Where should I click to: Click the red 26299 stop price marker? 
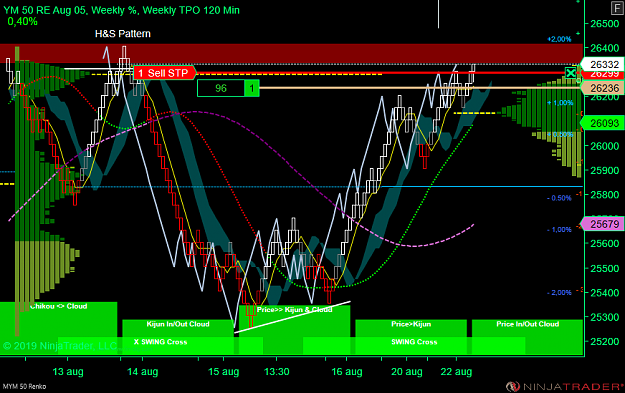(x=603, y=75)
